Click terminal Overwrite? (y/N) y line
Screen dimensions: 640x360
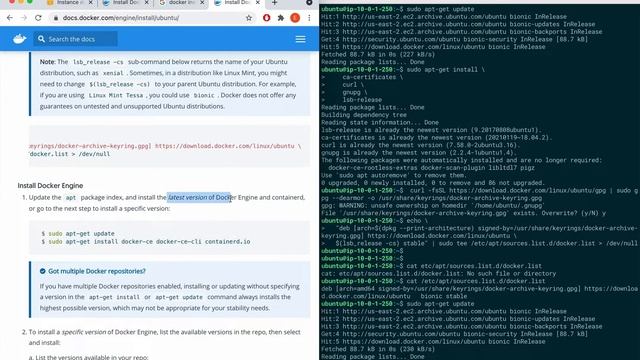click(464, 213)
